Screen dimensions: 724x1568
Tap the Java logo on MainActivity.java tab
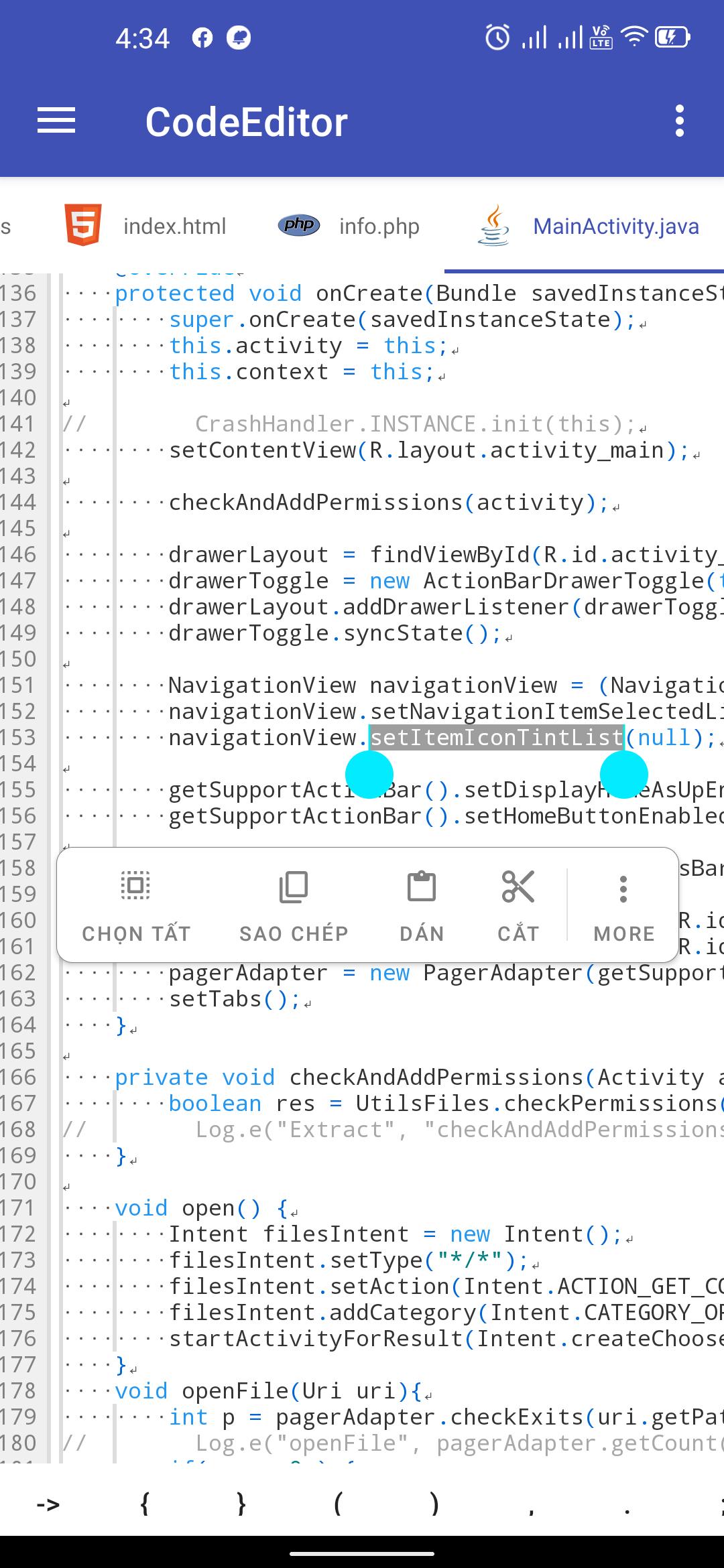click(x=494, y=226)
